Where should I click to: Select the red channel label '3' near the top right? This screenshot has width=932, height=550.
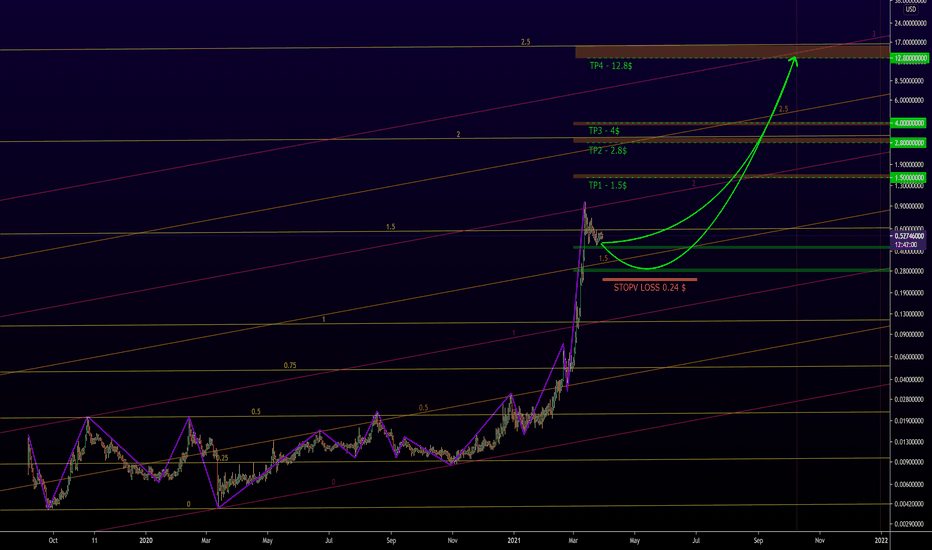coord(874,34)
